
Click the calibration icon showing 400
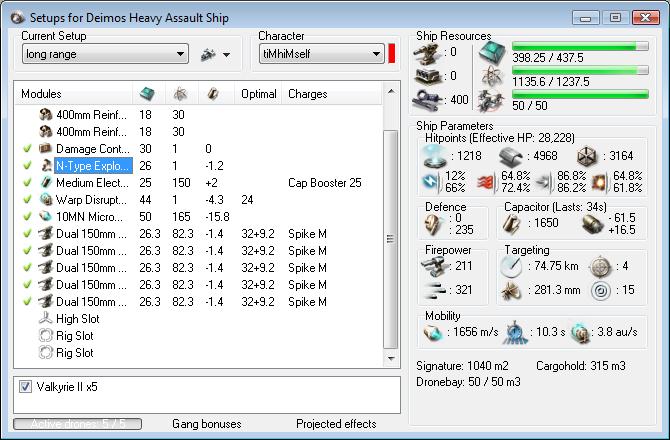pos(427,100)
